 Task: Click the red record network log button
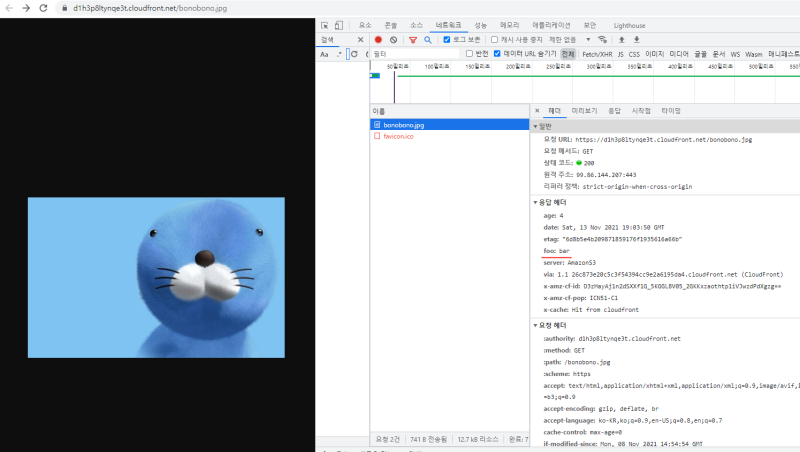click(378, 40)
